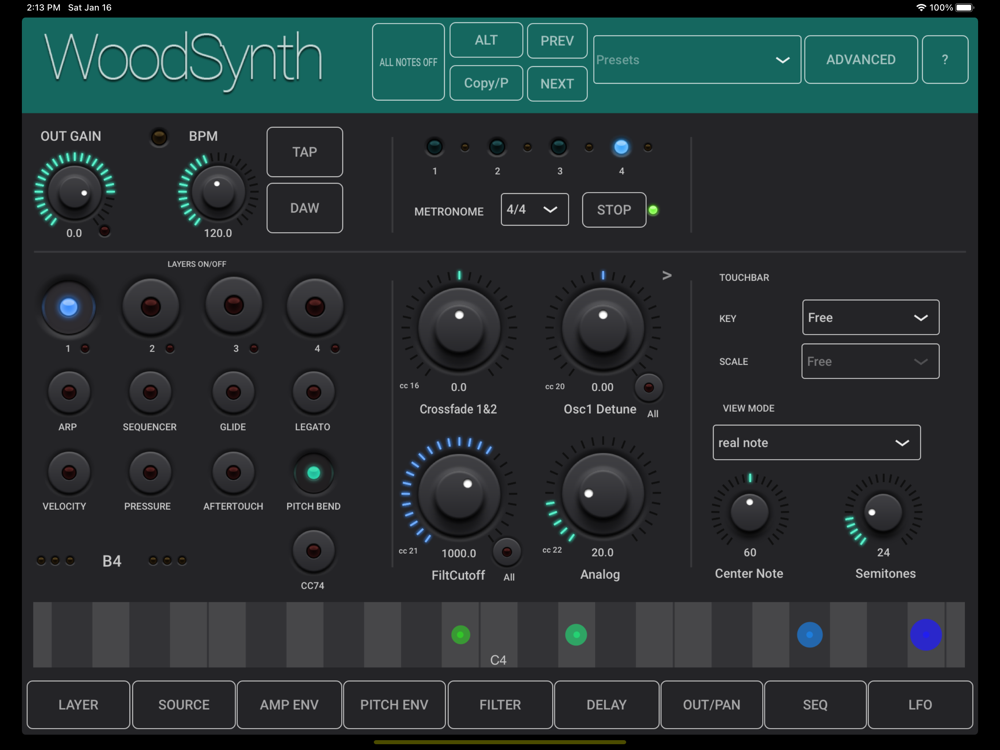
Task: Disable the PITCH BEND toggle
Action: pos(313,473)
